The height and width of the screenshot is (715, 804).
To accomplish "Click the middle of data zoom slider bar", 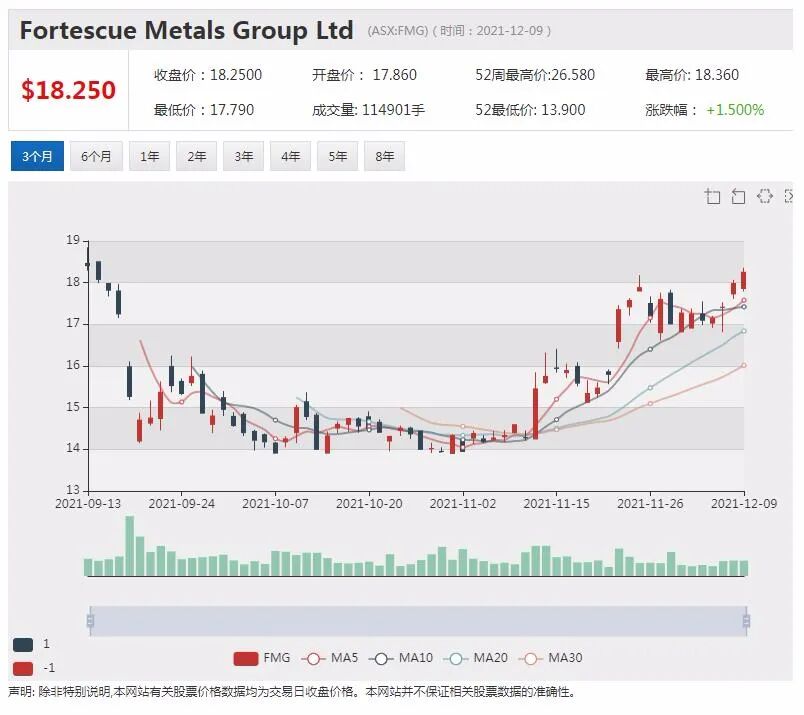I will 418,621.
